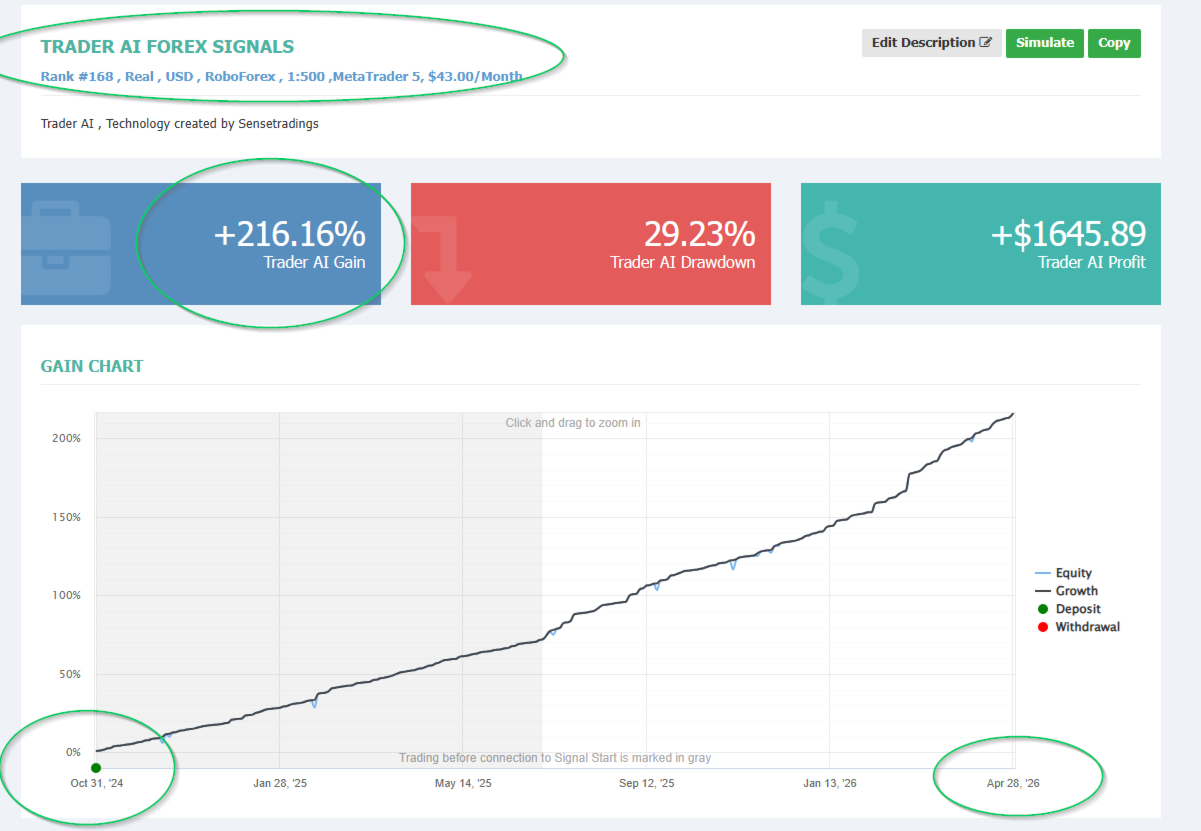This screenshot has width=1201, height=831.
Task: Click the growth line end near 200%
Action: tap(1012, 414)
